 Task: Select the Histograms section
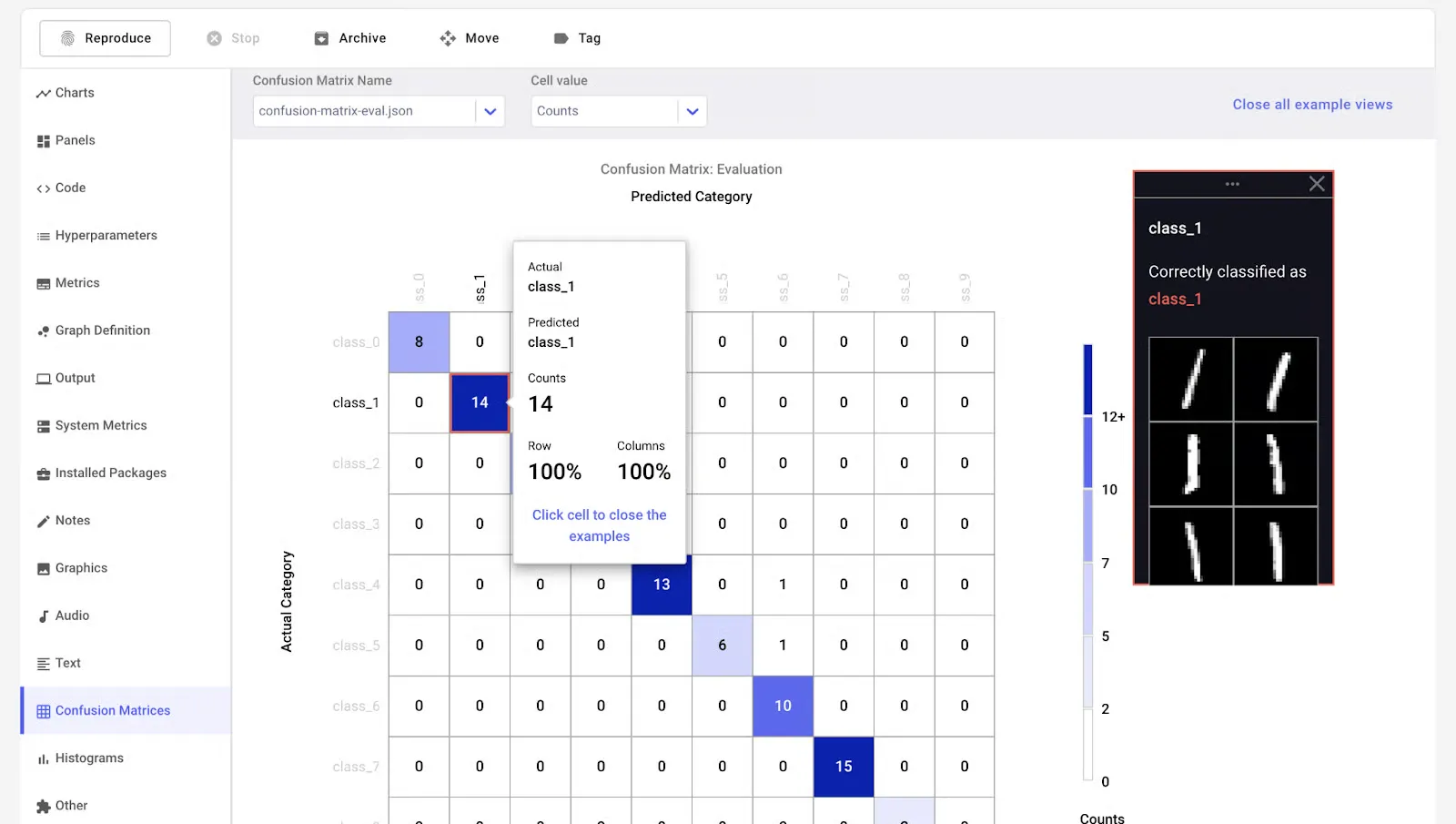coord(89,758)
